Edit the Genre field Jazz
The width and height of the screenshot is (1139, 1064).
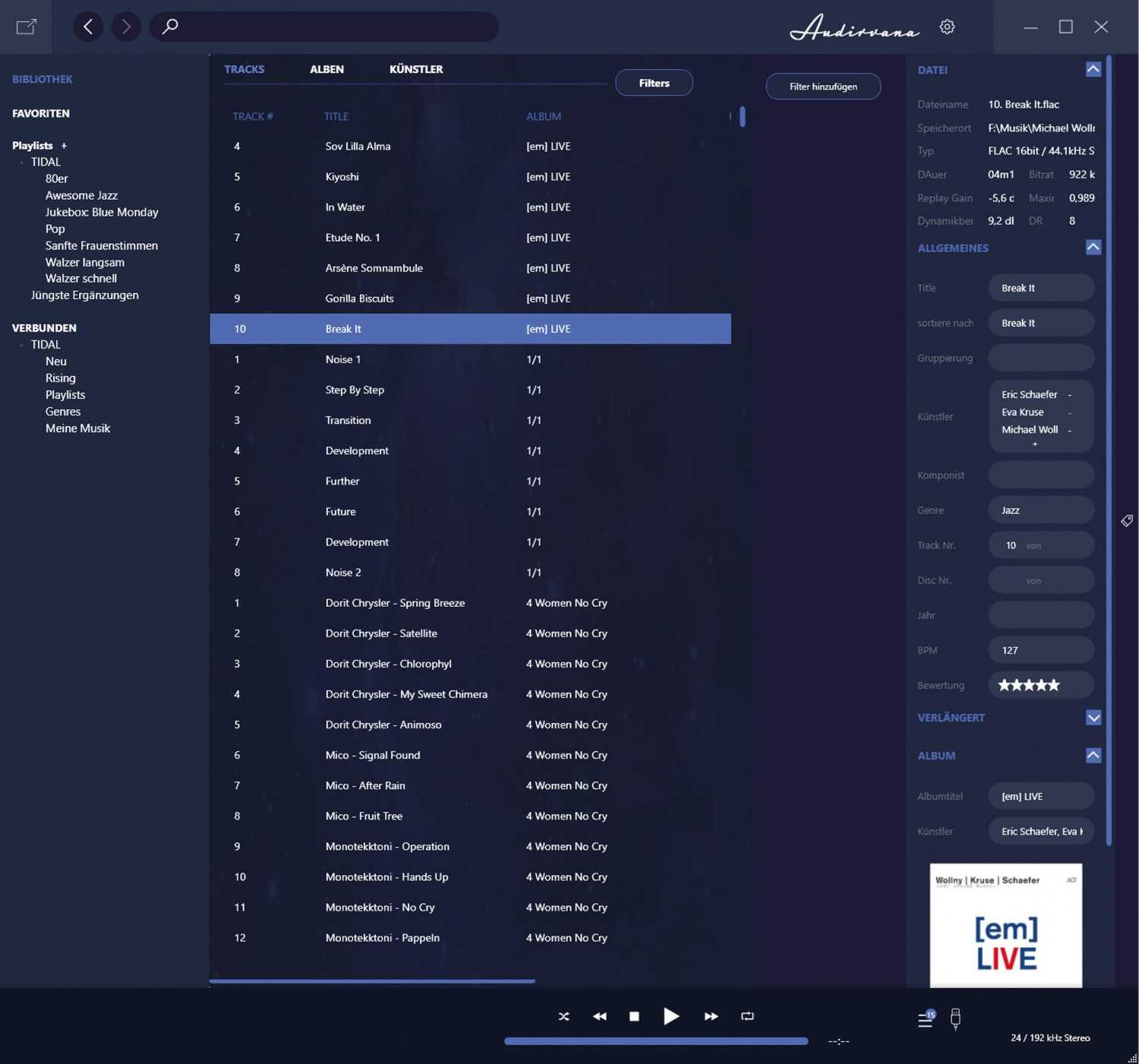[1041, 510]
